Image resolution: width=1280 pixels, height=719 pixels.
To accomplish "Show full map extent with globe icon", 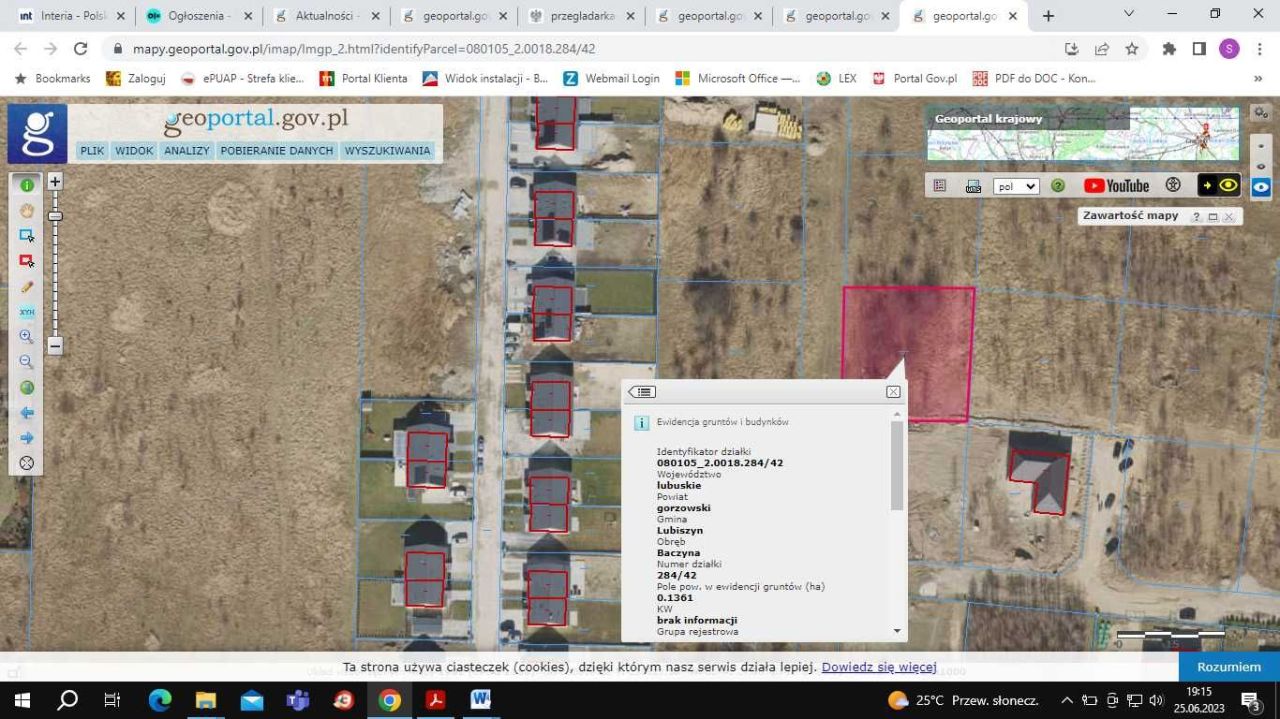I will [27, 388].
